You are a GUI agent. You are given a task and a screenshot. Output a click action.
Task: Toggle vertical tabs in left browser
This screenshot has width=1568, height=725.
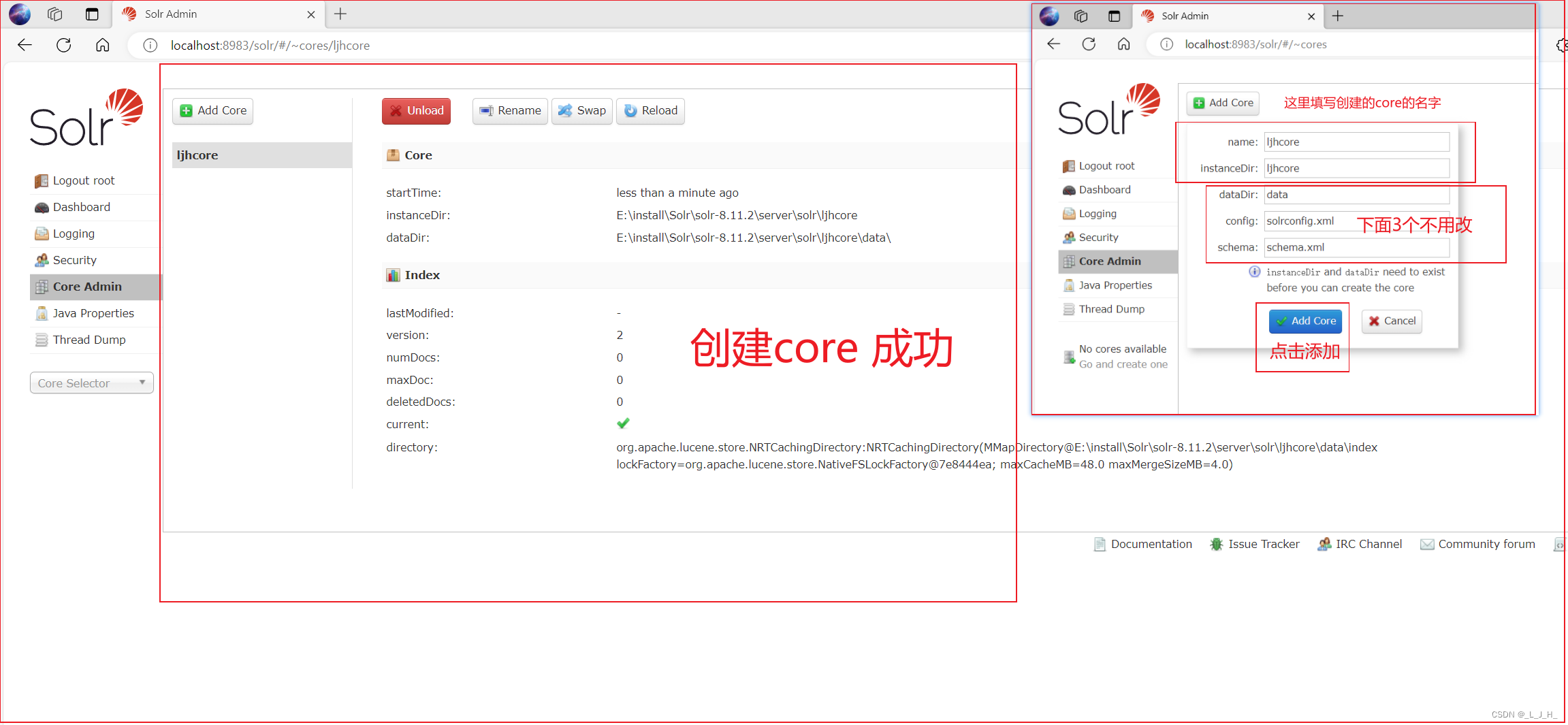[92, 14]
